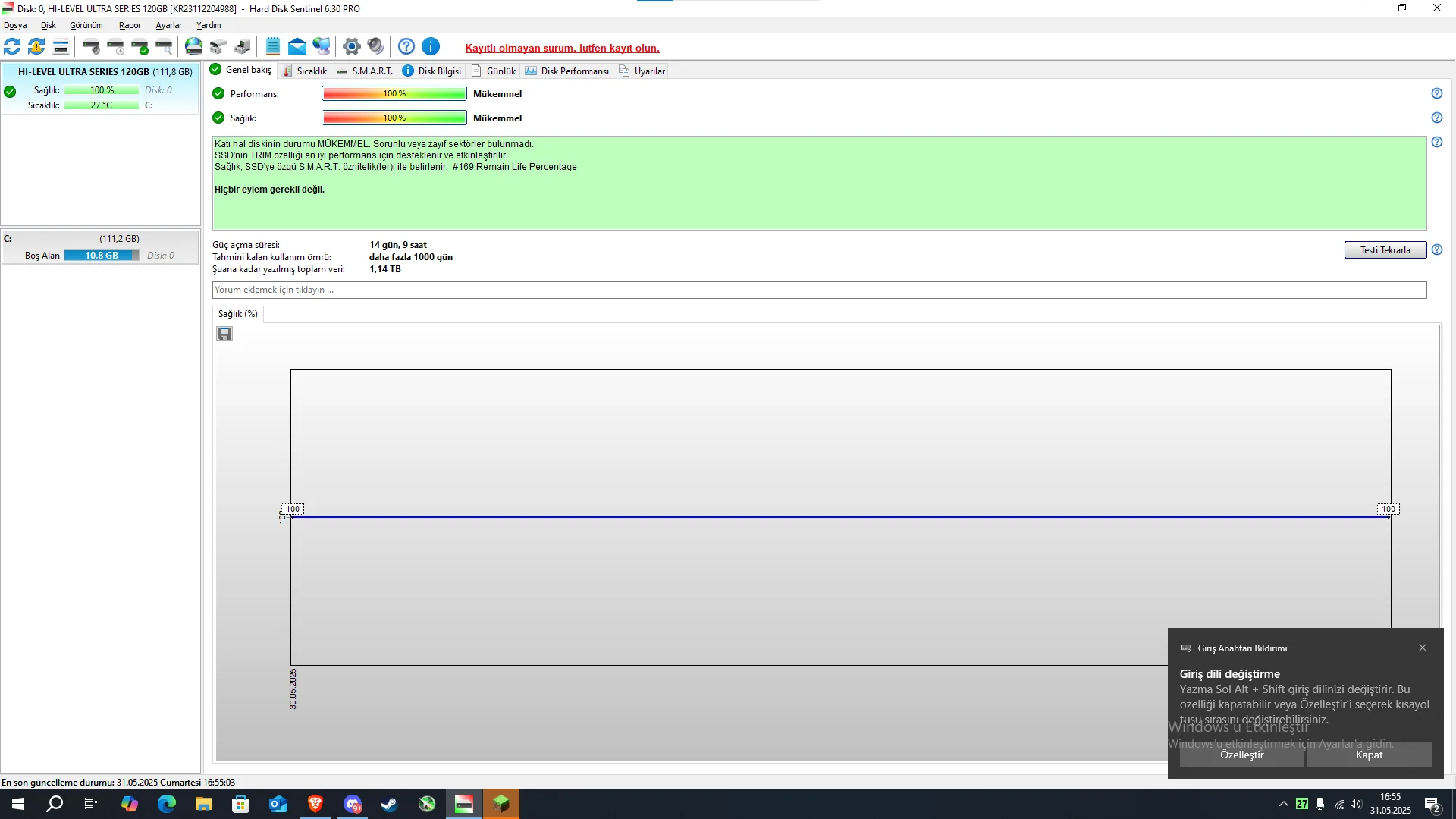Viewport: 1456px width, 819px height.
Task: Switch to the S.M.A.R.T. tab
Action: [x=365, y=71]
